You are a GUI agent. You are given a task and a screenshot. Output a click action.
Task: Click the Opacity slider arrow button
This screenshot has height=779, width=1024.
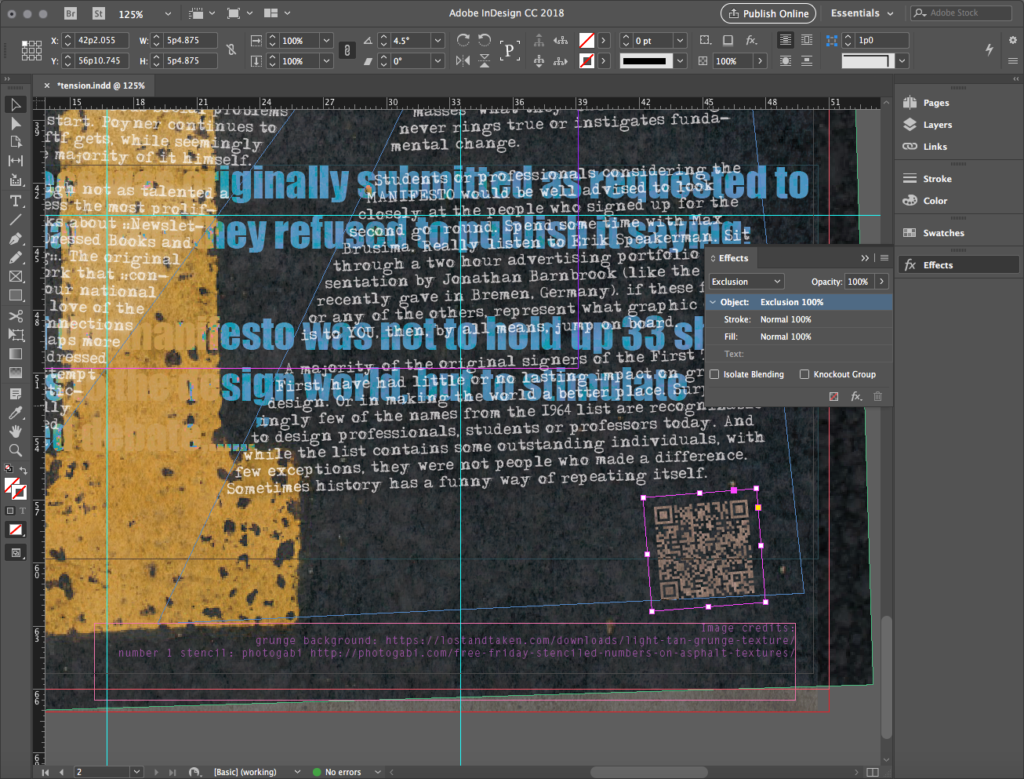[x=882, y=282]
